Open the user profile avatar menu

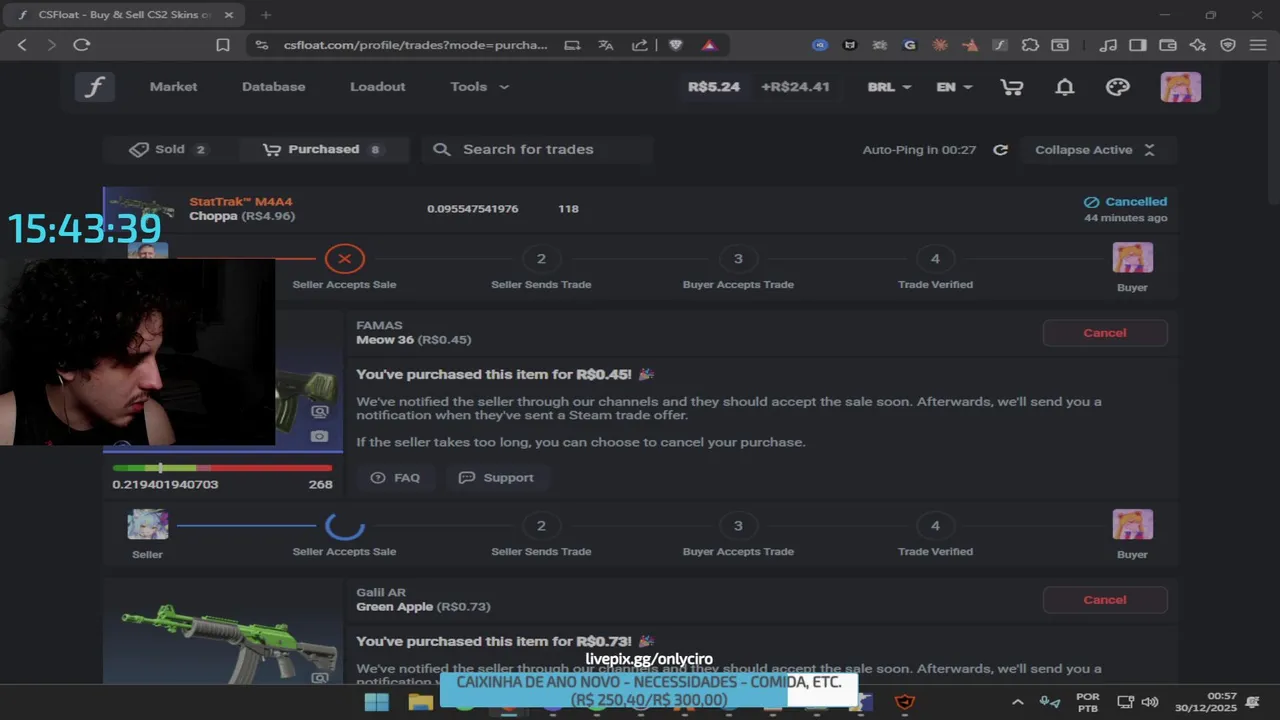1180,87
